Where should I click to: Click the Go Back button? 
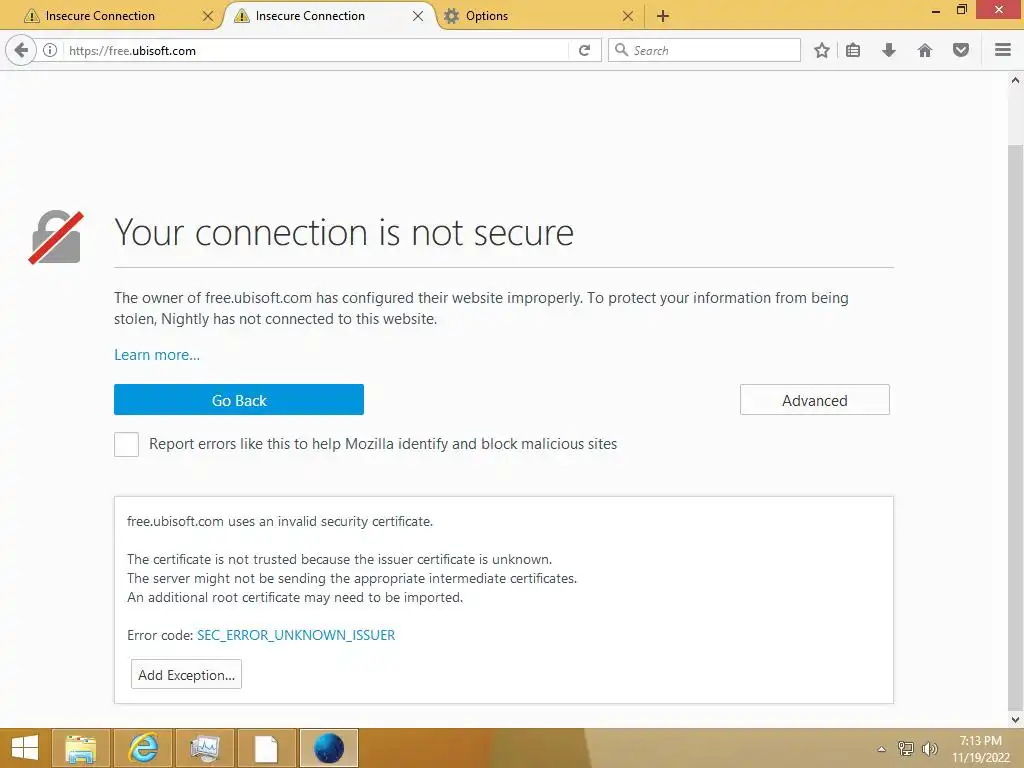pos(239,400)
